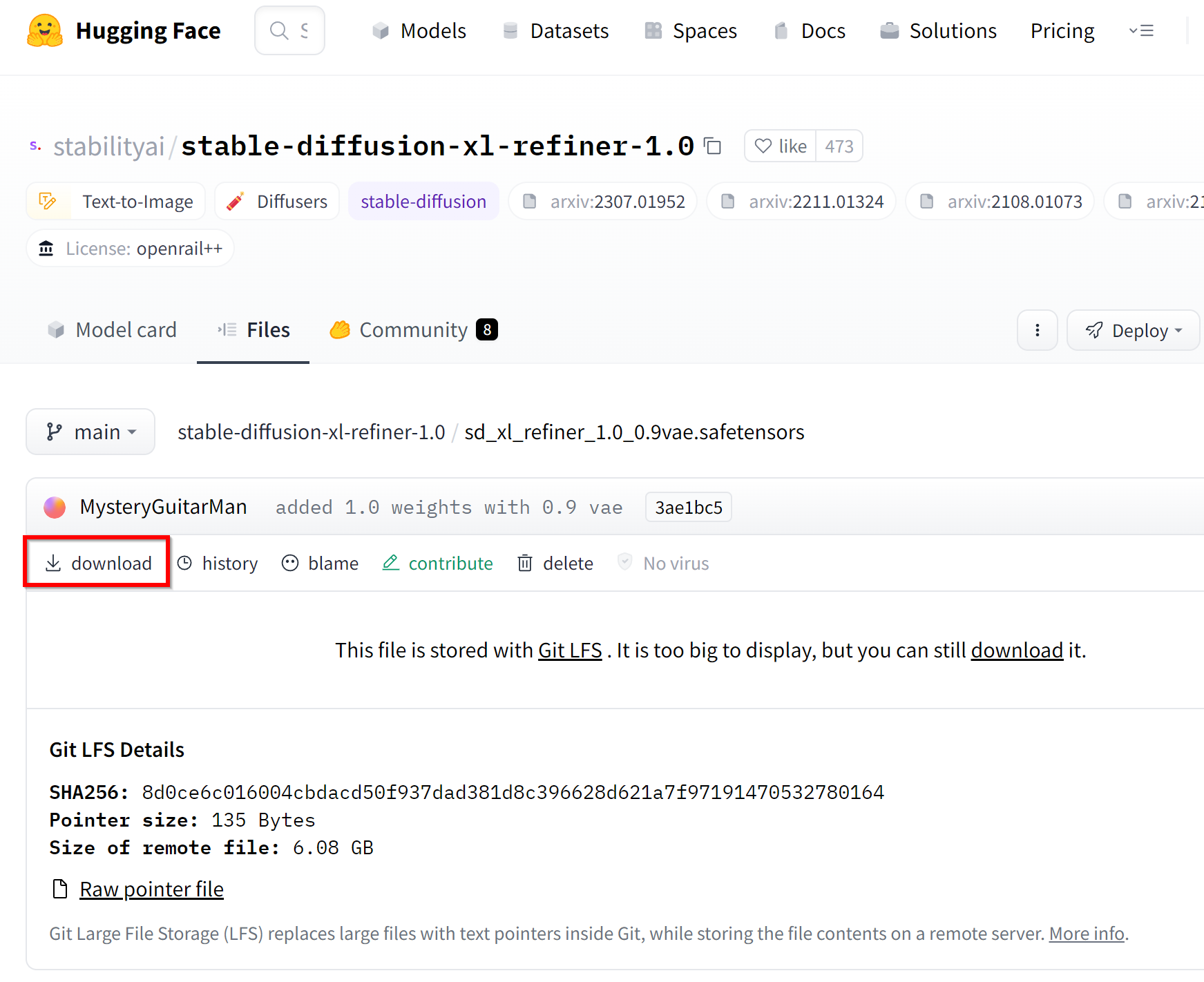Viewport: 1204px width, 982px height.
Task: Open the Models menu item
Action: coord(419,31)
